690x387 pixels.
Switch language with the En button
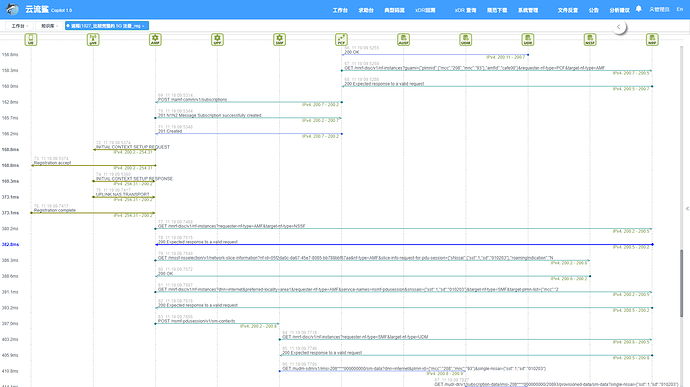[x=680, y=9]
